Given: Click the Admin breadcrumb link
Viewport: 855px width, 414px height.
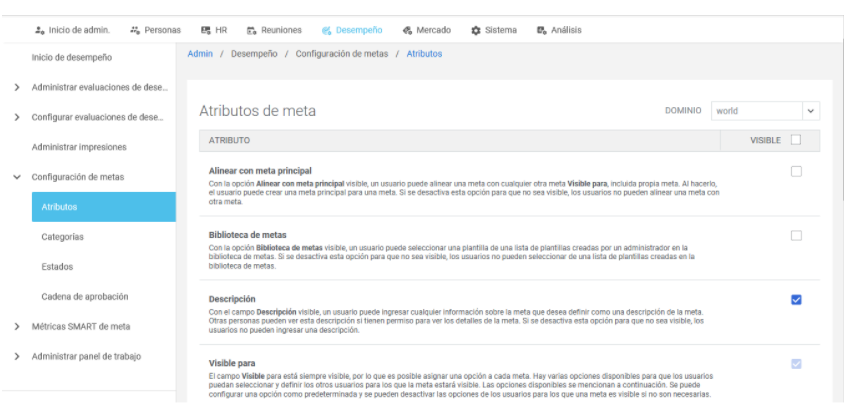Looking at the screenshot, I should point(200,54).
